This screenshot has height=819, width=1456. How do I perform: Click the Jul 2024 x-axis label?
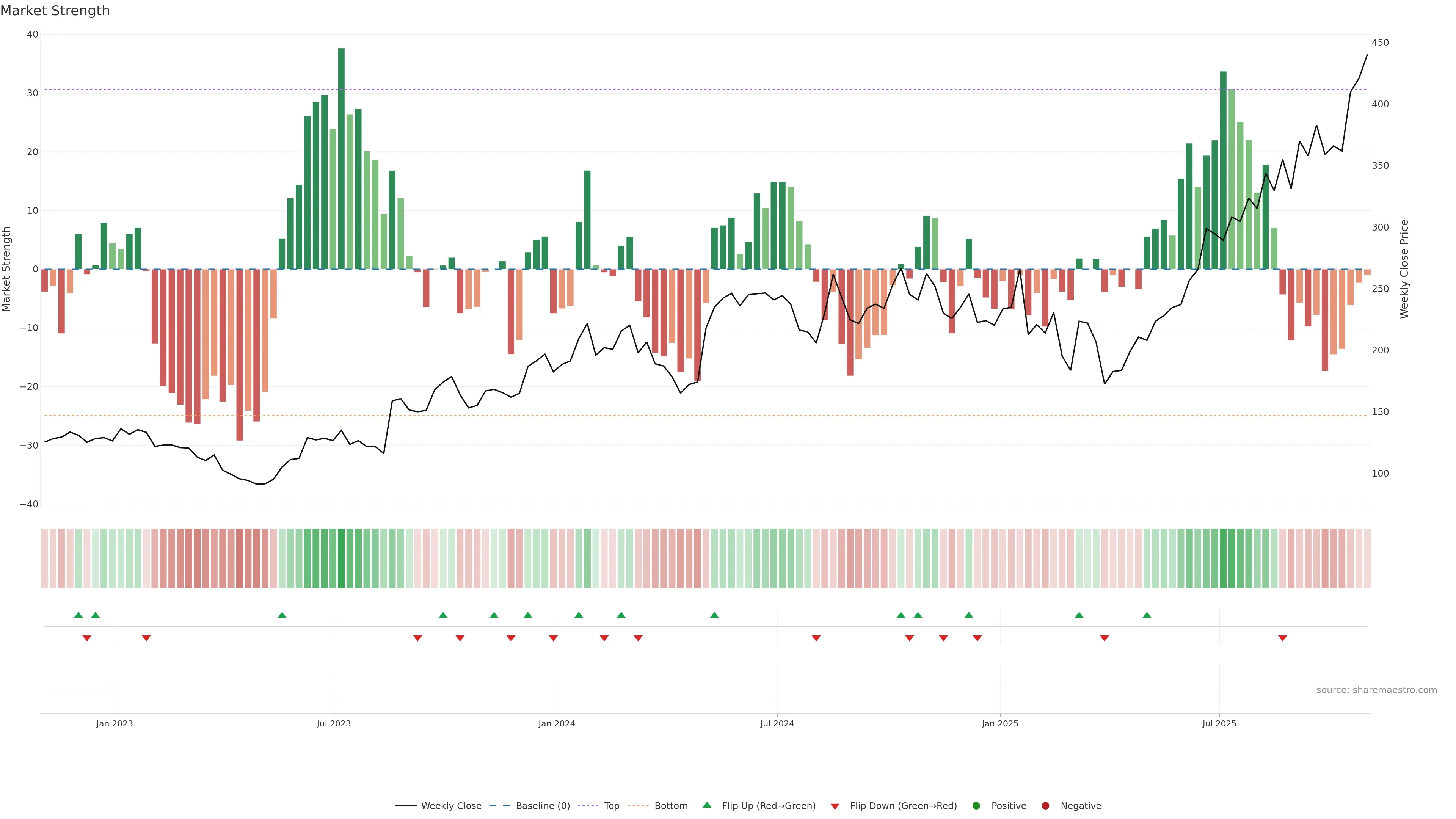(x=777, y=723)
